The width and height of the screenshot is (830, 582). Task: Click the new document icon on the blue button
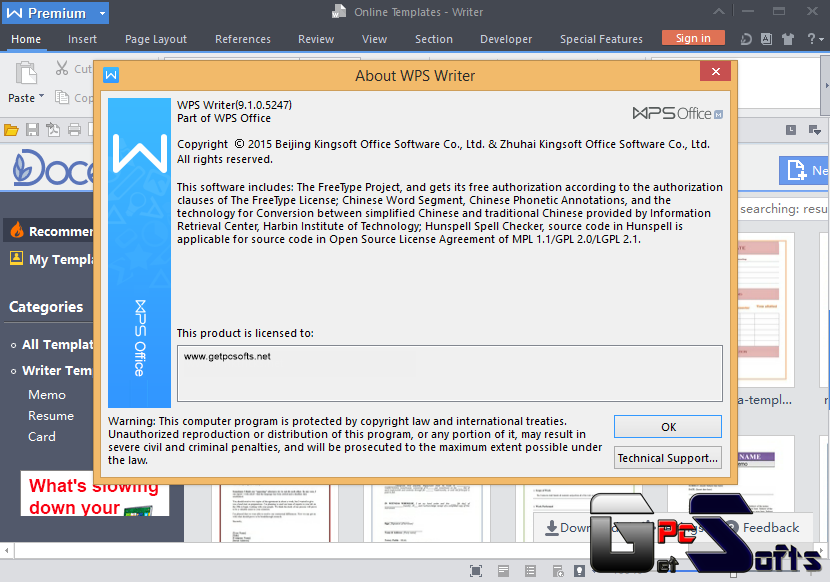pos(797,170)
